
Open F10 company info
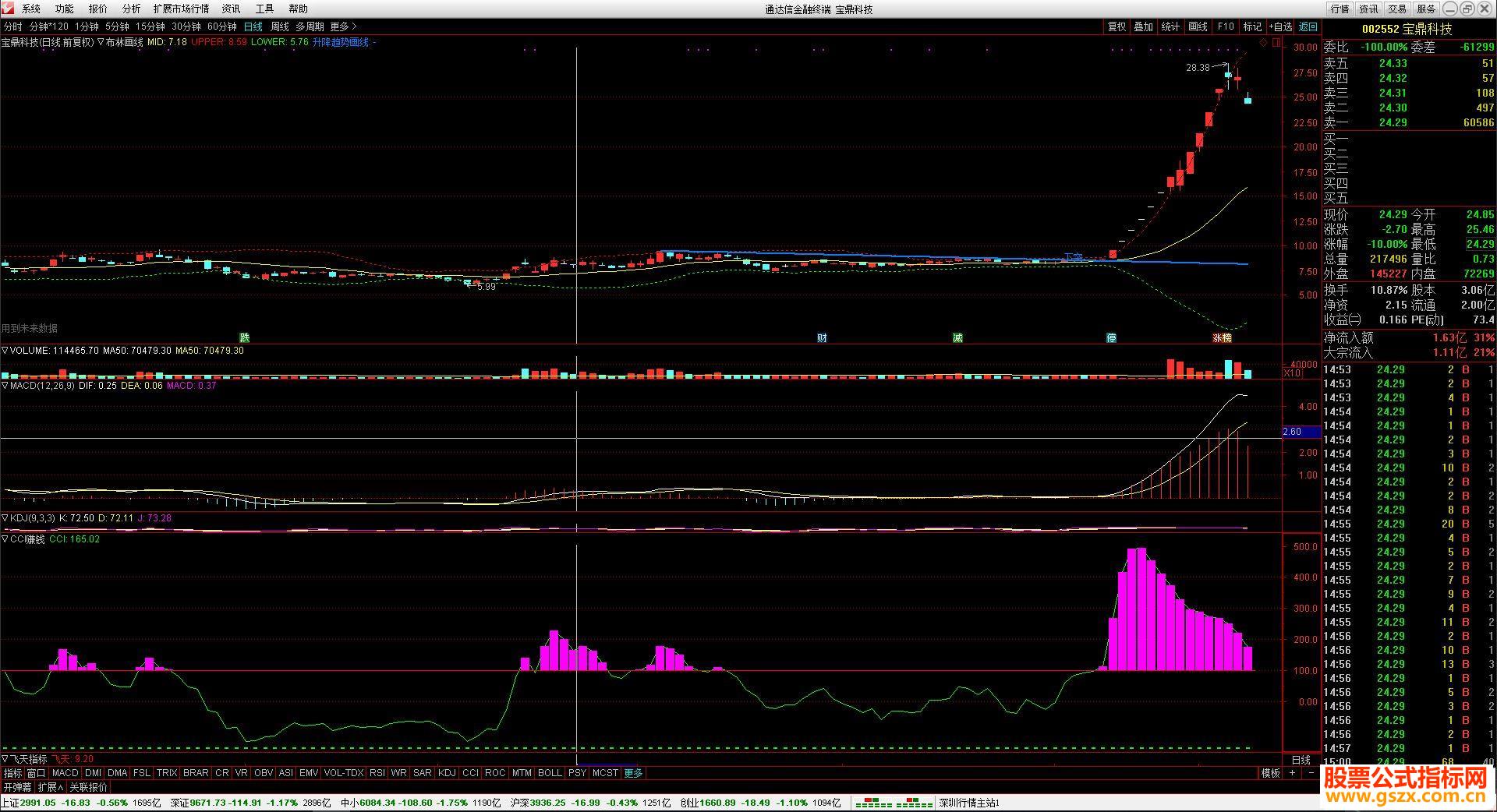click(x=1226, y=26)
